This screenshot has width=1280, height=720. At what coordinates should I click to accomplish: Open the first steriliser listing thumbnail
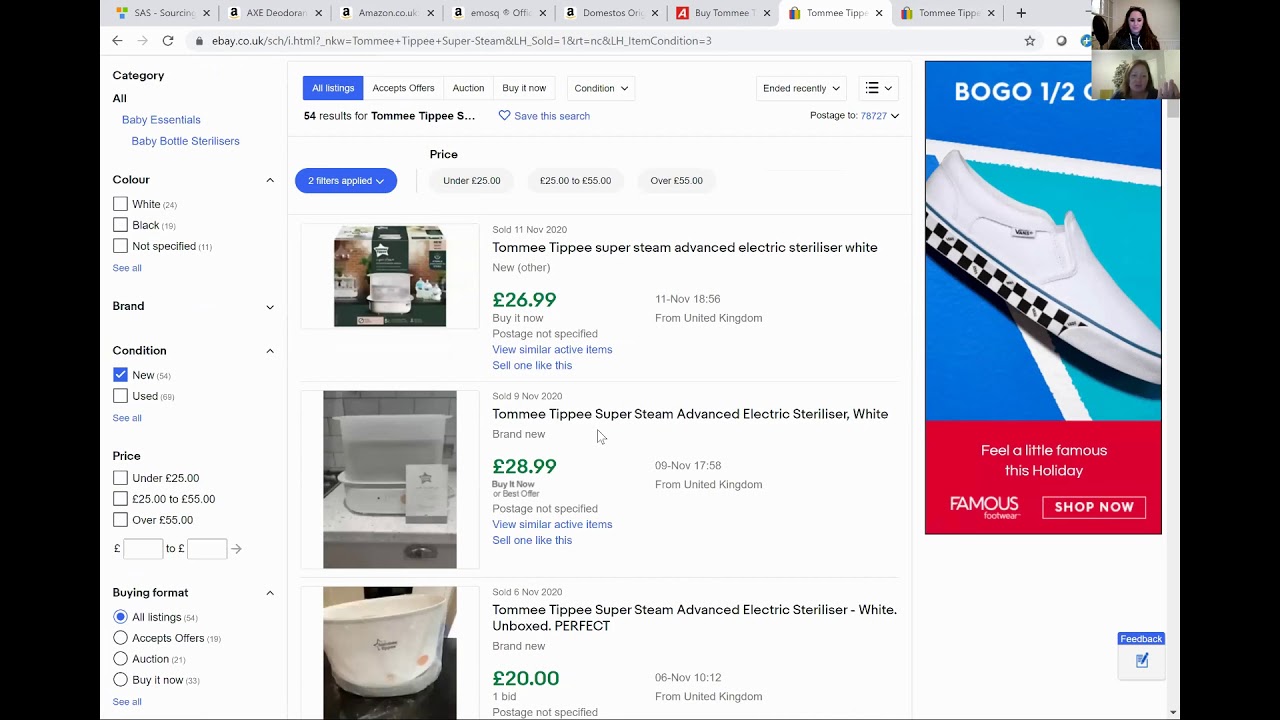(x=390, y=276)
